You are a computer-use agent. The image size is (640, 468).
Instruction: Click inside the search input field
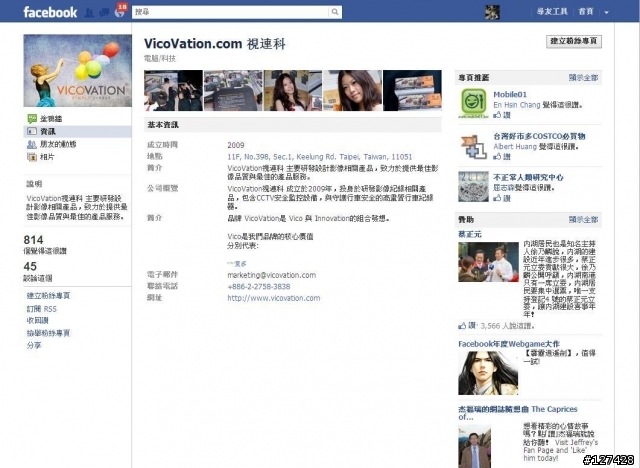tap(230, 12)
